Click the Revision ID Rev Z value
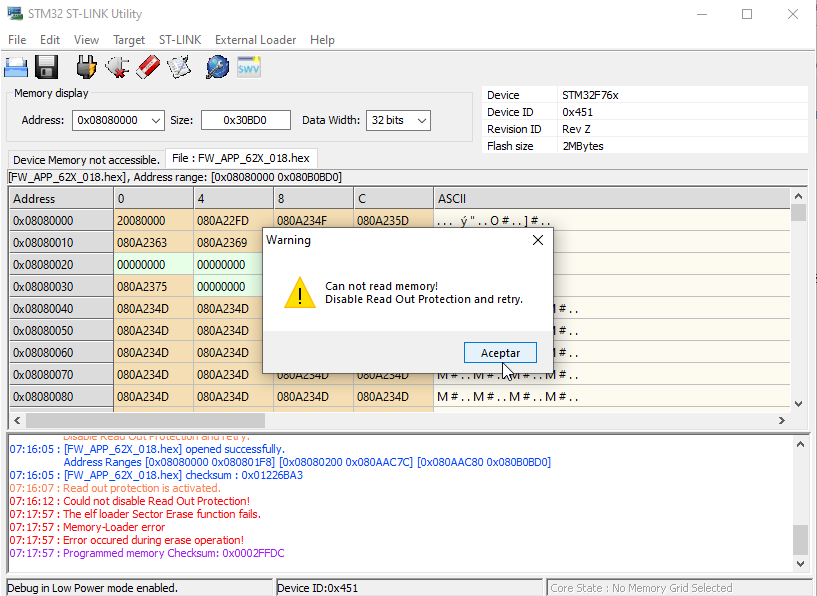 [576, 129]
